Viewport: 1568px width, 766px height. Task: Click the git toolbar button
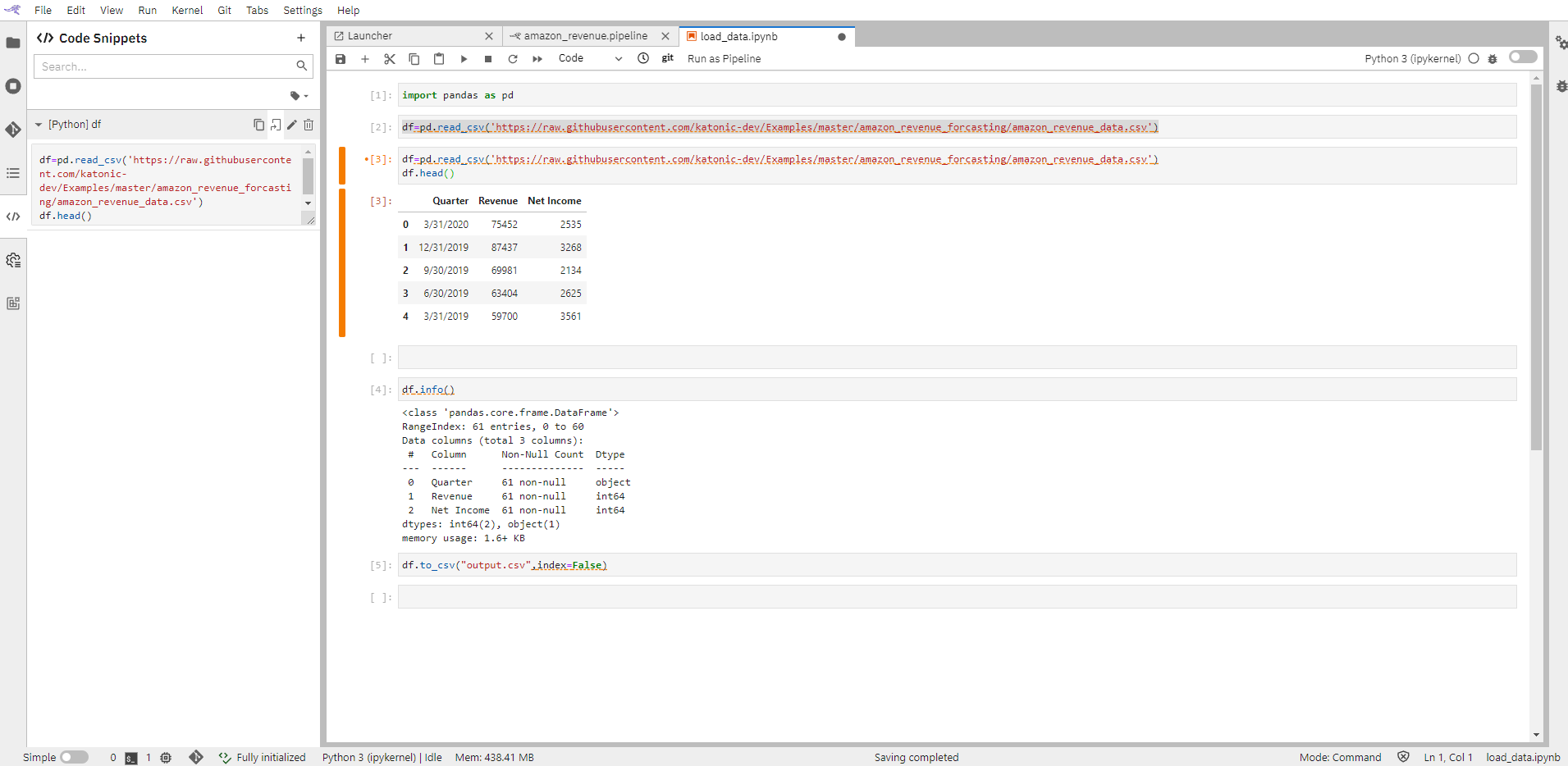point(668,58)
